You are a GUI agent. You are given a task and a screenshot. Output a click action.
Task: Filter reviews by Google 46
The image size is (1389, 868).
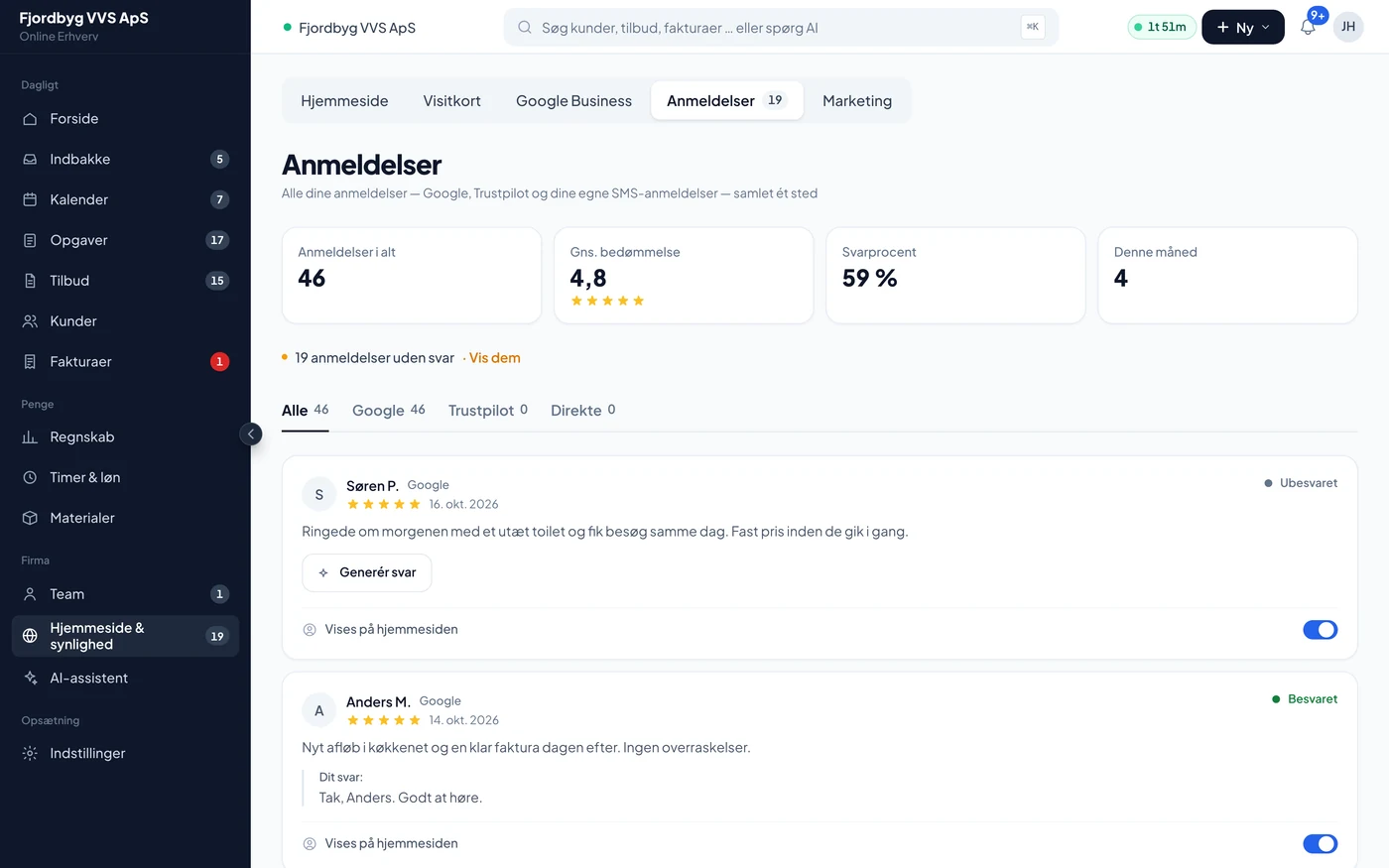point(389,411)
